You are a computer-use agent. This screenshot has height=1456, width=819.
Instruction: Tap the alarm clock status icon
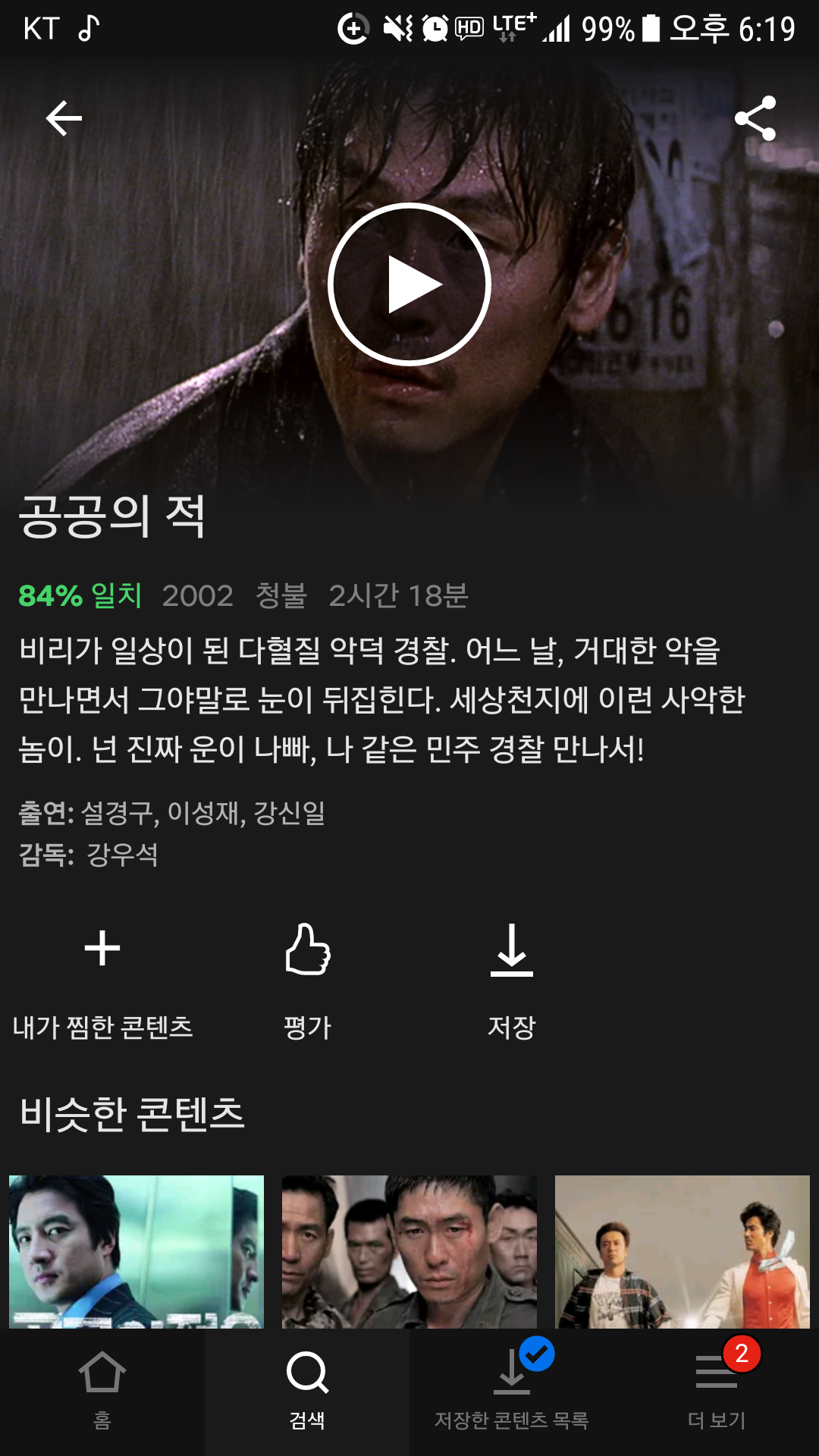click(x=435, y=29)
